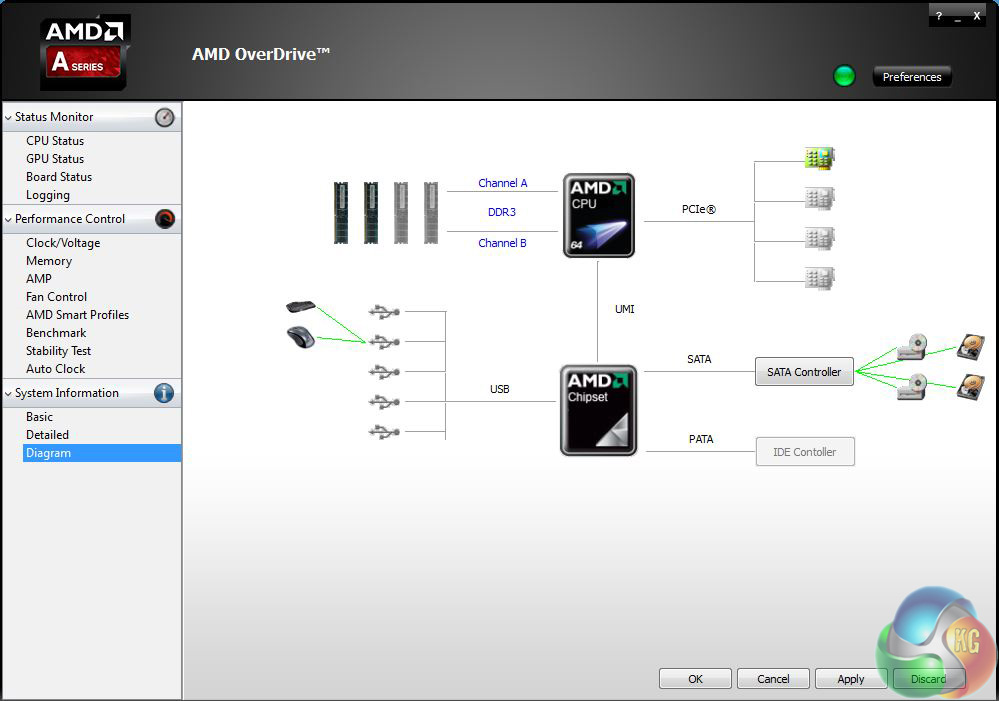Collapse the System Information section
999x701 pixels.
(9, 393)
